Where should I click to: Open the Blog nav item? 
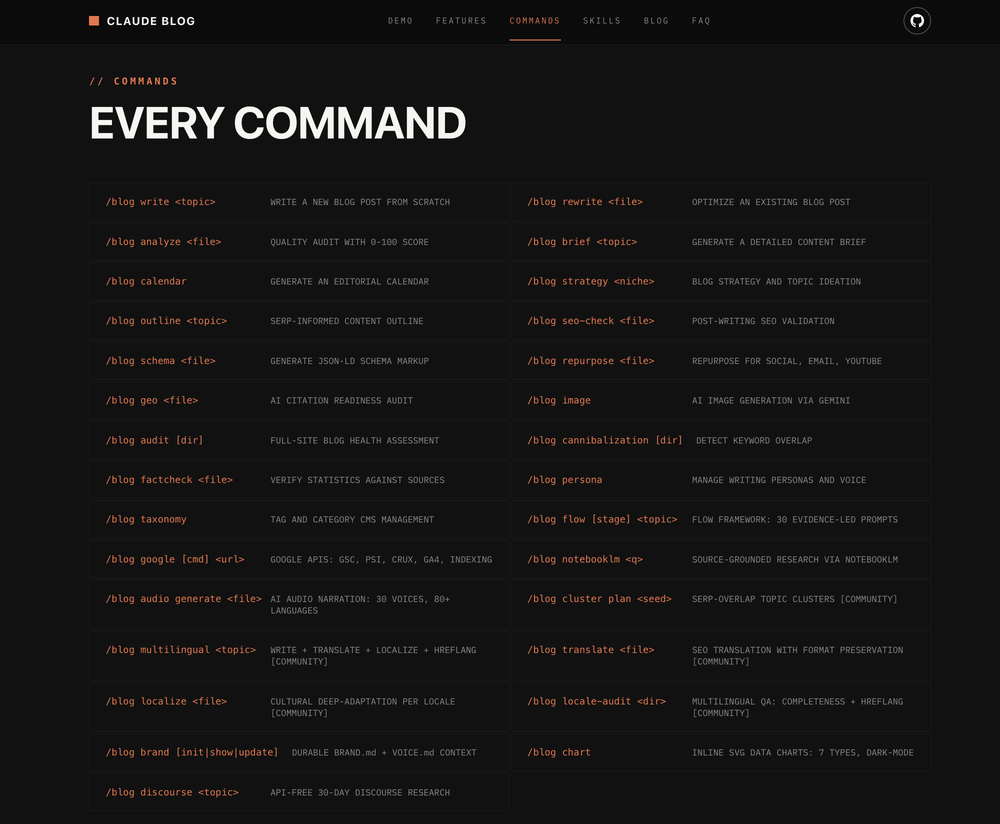click(656, 21)
